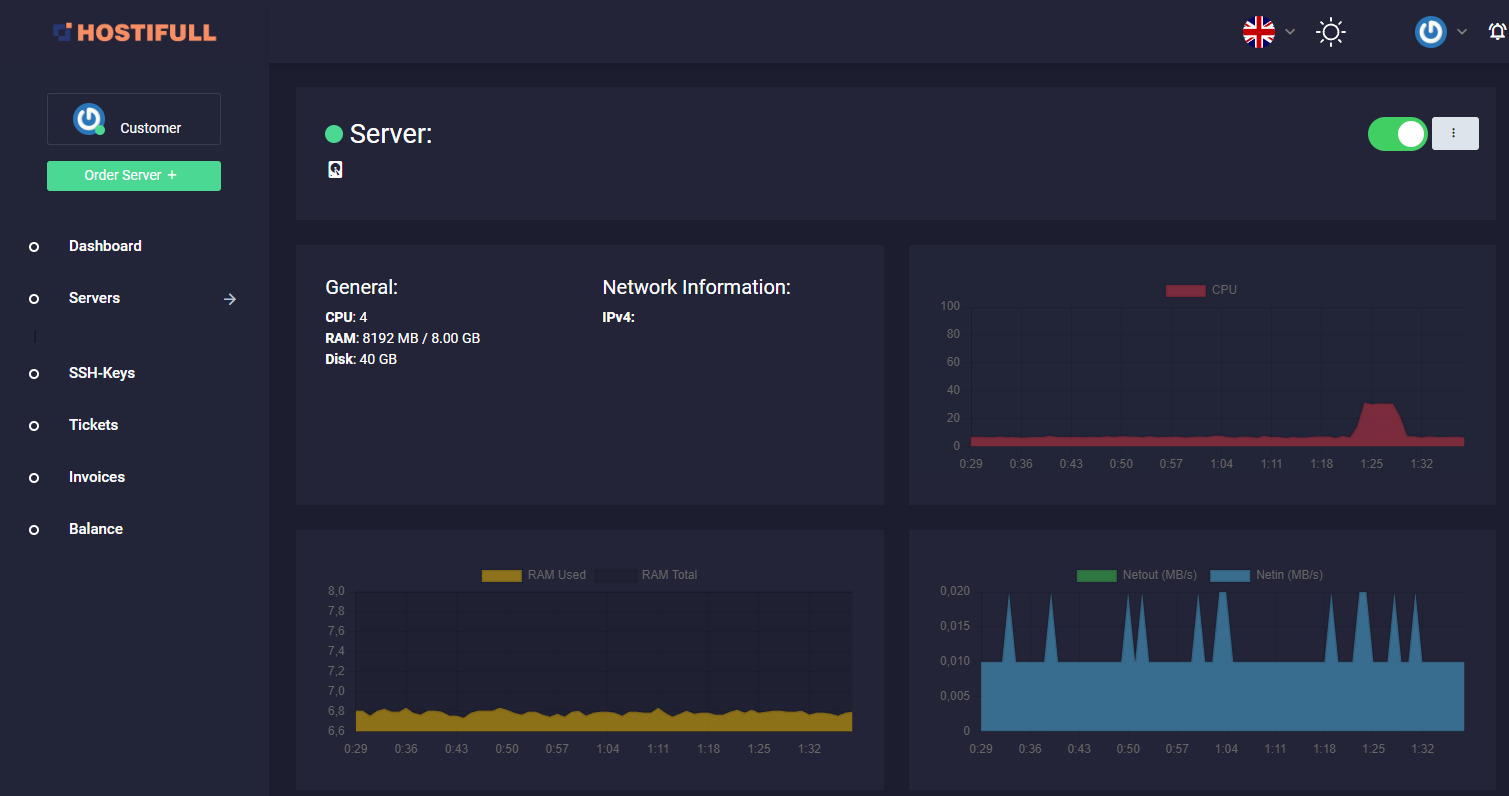Switch to light mode with sun icon
The width and height of the screenshot is (1509, 796).
(1330, 32)
